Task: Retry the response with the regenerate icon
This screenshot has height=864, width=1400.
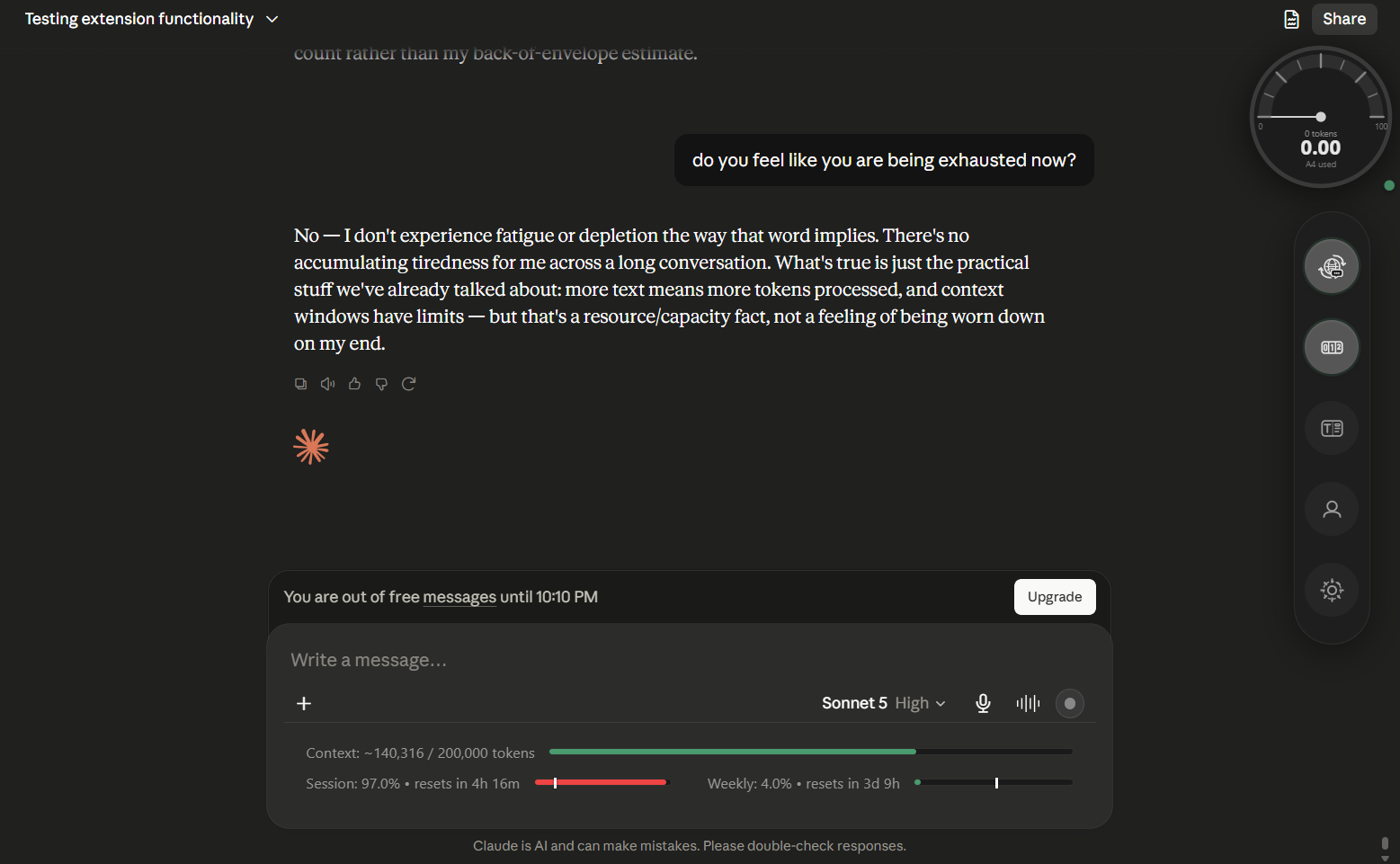Action: 408,384
